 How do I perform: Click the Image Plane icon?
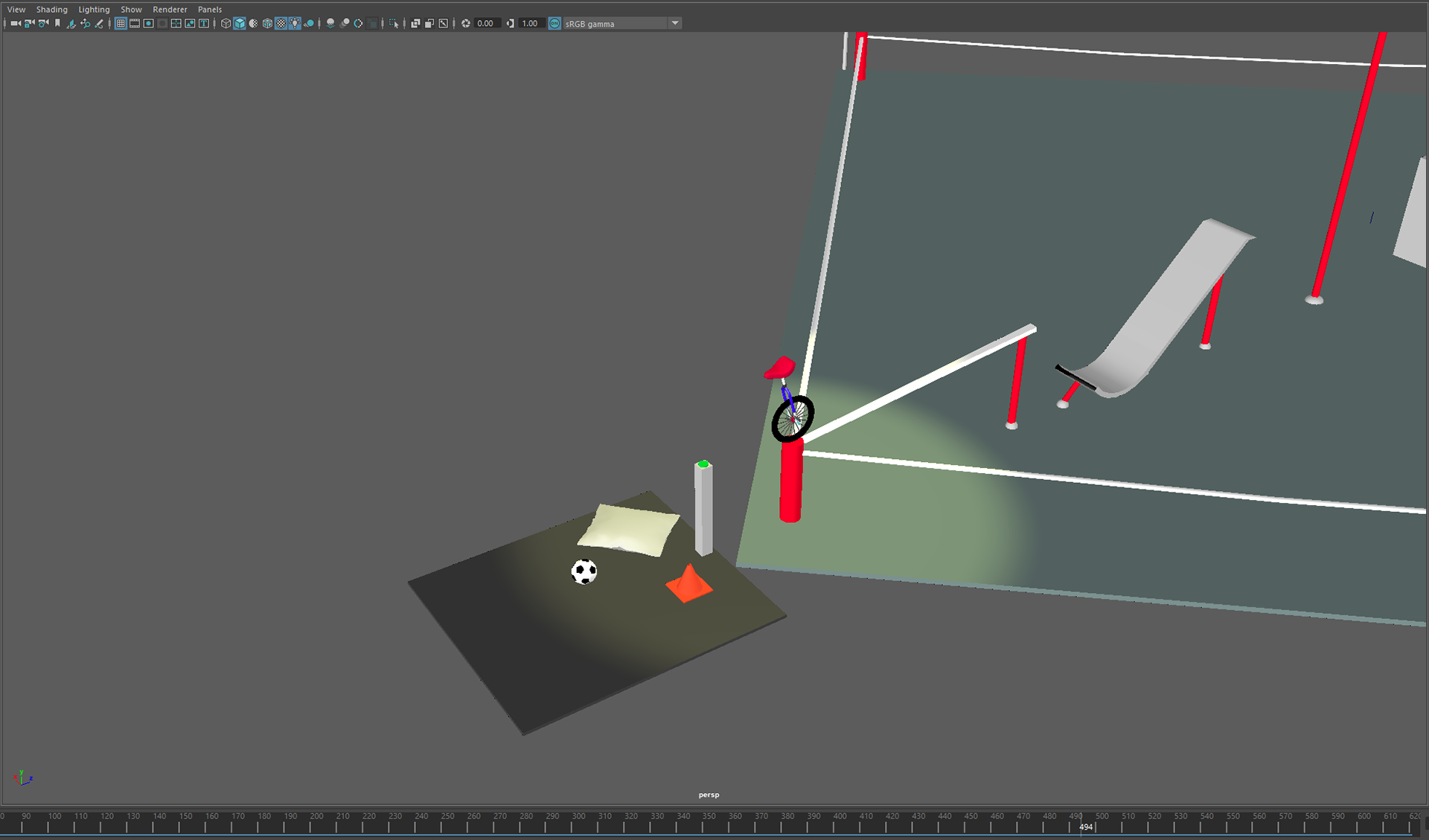(71, 24)
